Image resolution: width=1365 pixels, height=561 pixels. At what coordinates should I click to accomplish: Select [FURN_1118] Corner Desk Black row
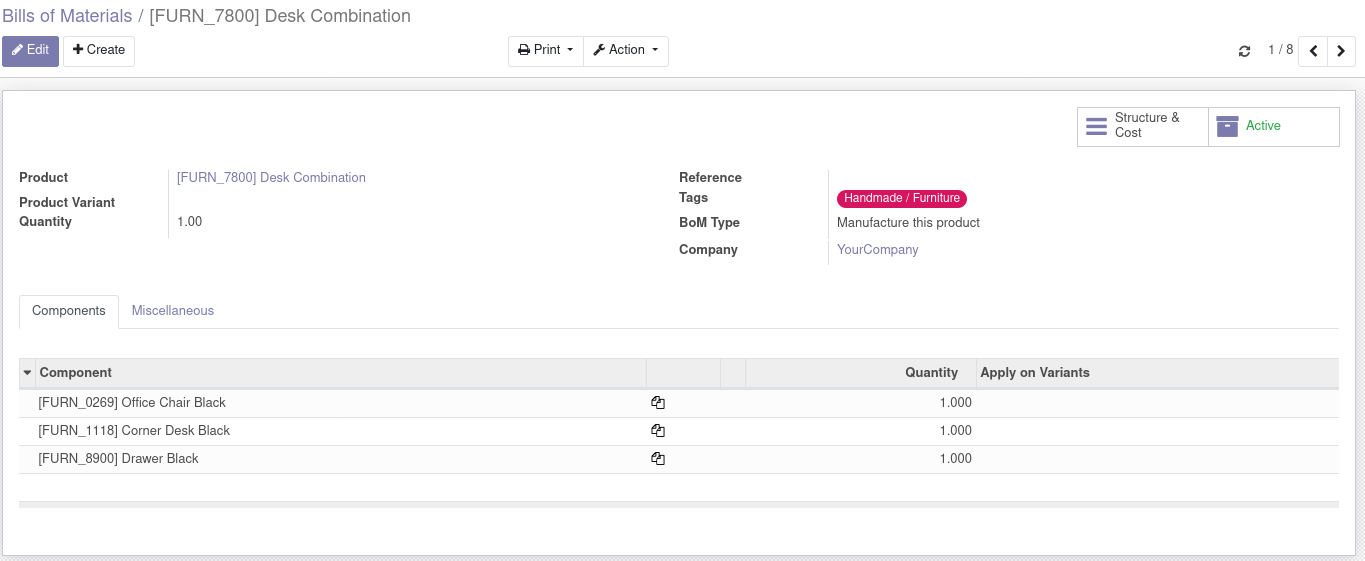pyautogui.click(x=678, y=431)
